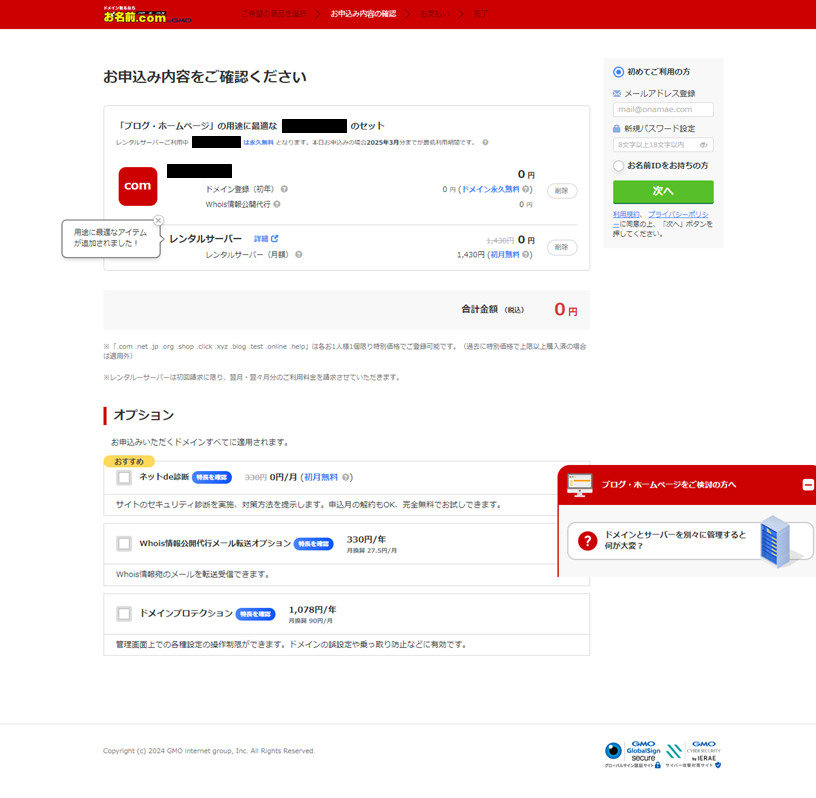This screenshot has width=816, height=798.
Task: Click the lock icon beside 新規パスワード設定
Action: pos(617,128)
